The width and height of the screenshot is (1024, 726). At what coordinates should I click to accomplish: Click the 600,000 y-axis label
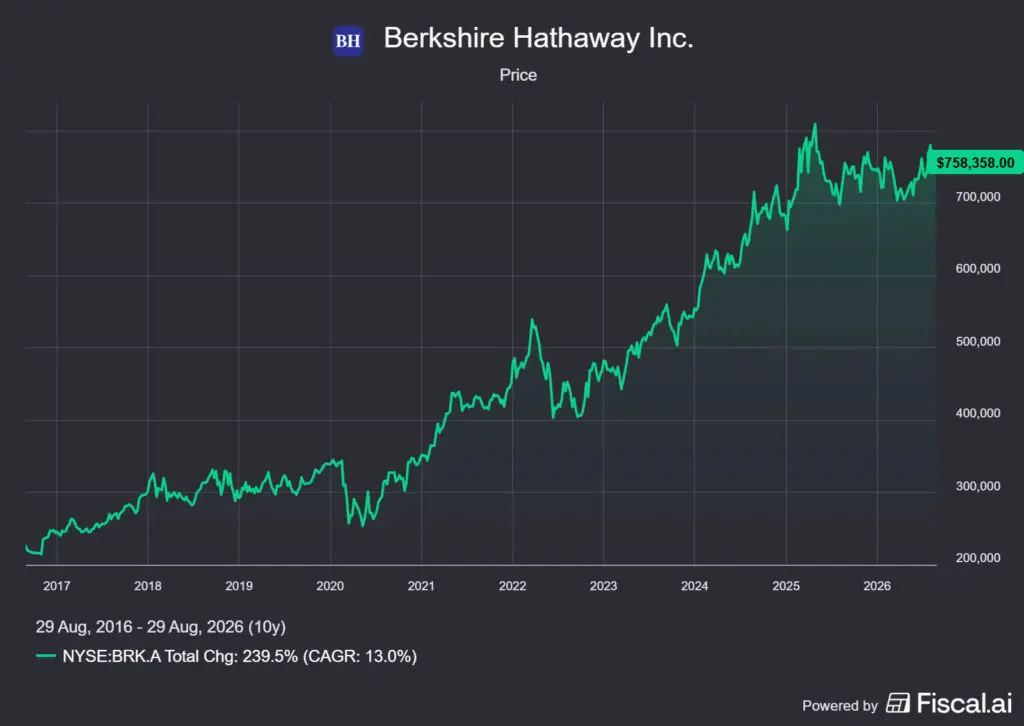coord(978,268)
